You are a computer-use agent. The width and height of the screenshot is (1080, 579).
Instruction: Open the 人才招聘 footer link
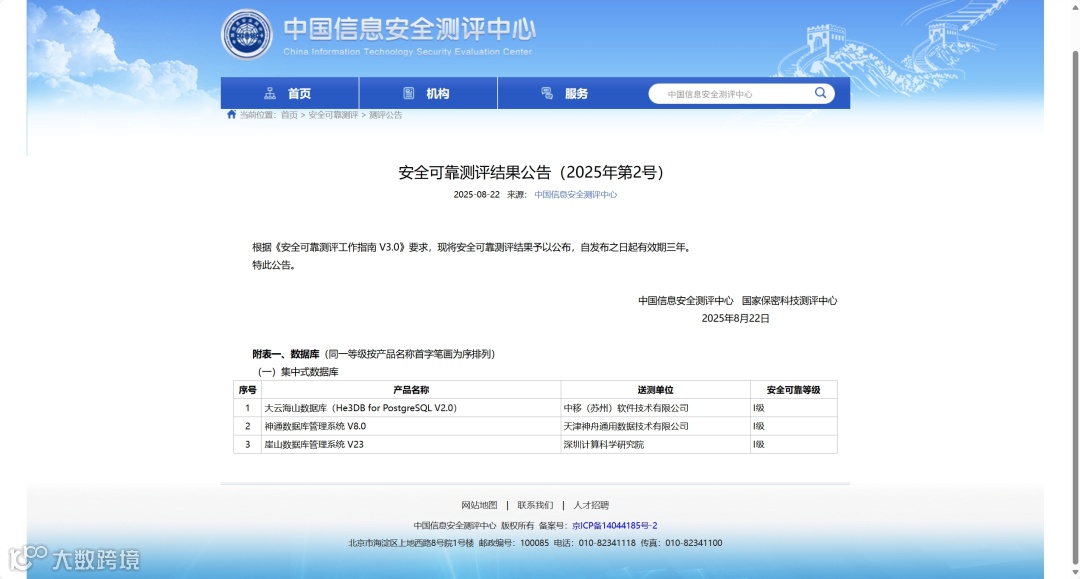(x=591, y=505)
